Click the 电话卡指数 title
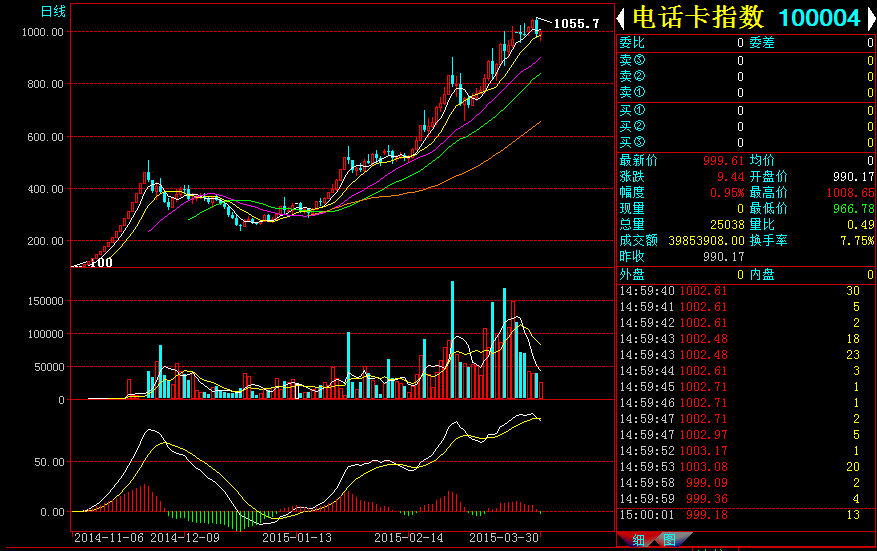Screen dimensions: 877x551 pos(698,18)
